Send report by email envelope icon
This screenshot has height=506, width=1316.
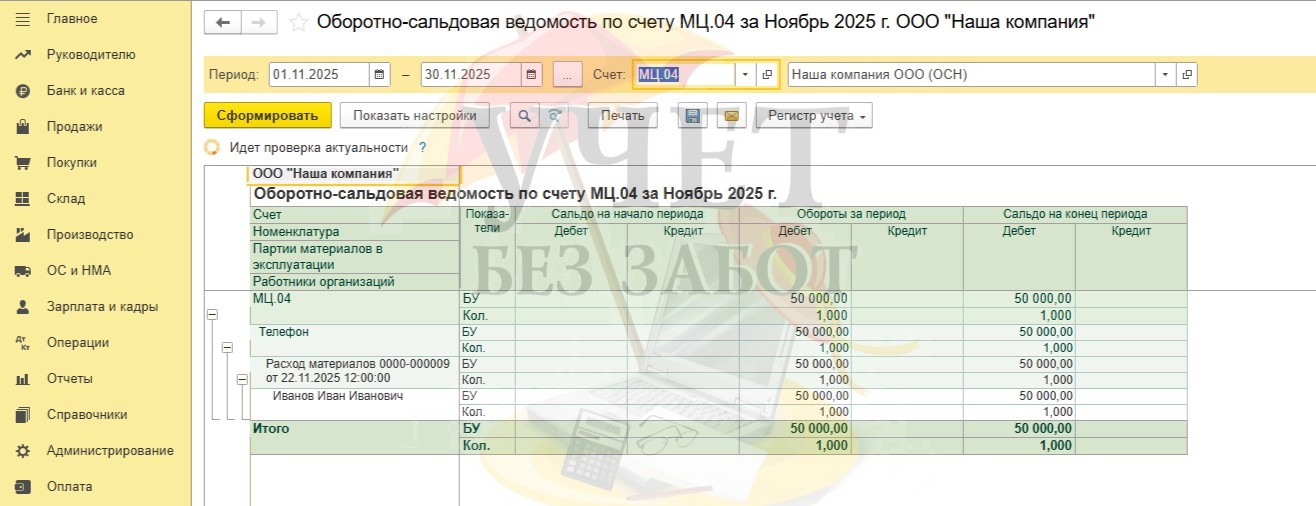coord(731,116)
